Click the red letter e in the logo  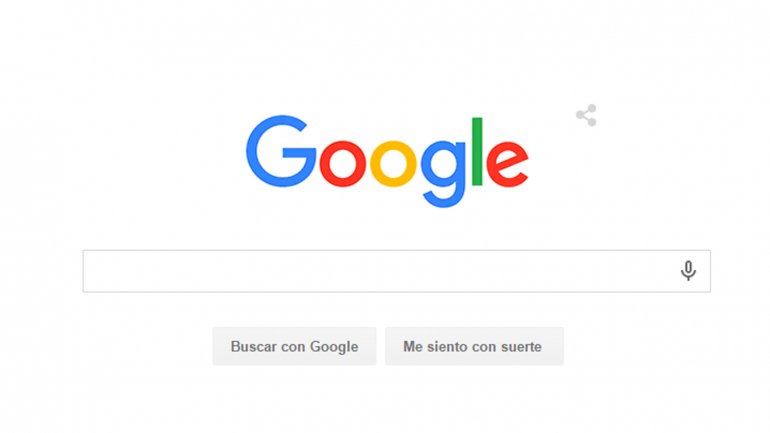(507, 163)
